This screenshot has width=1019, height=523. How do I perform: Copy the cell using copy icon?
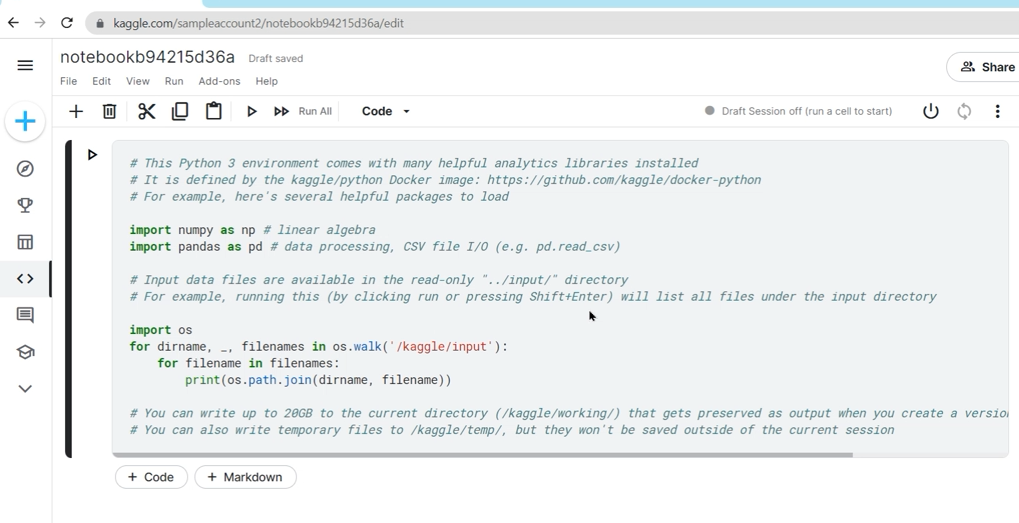tap(180, 111)
